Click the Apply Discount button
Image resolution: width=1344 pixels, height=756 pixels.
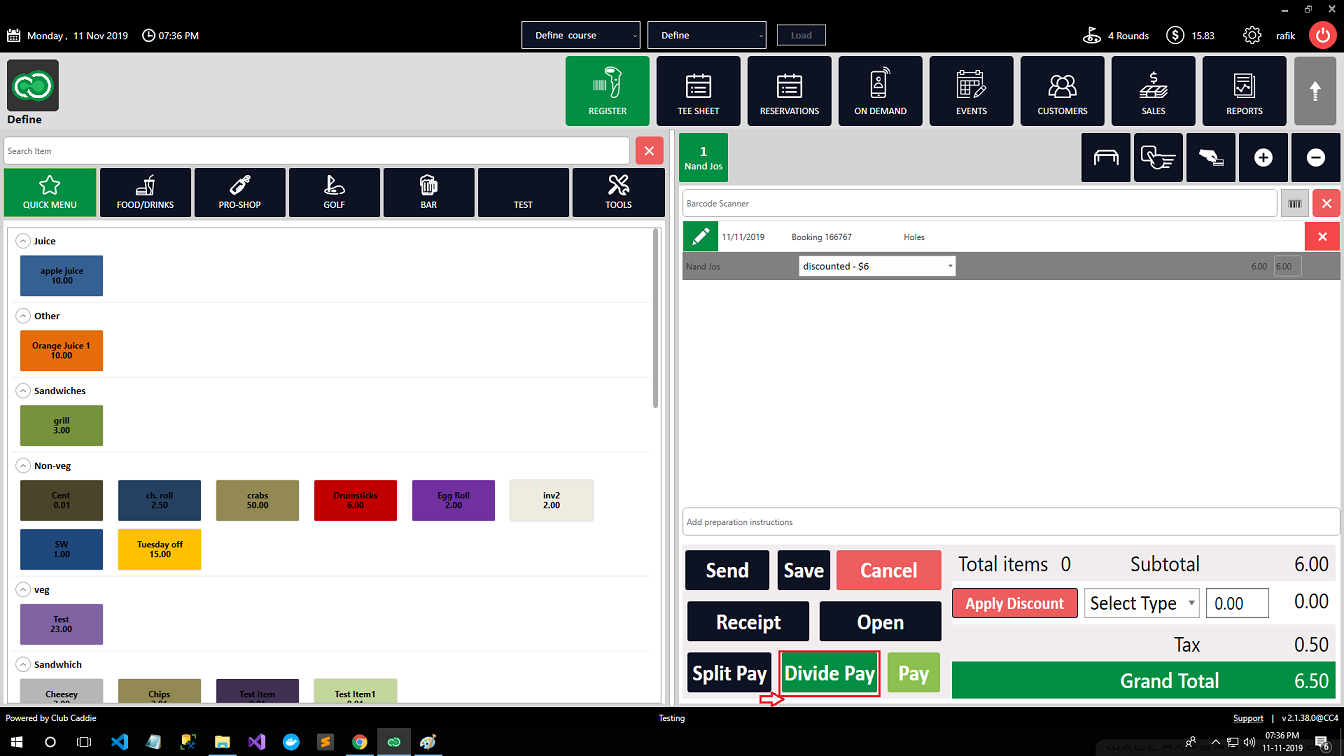[1015, 603]
